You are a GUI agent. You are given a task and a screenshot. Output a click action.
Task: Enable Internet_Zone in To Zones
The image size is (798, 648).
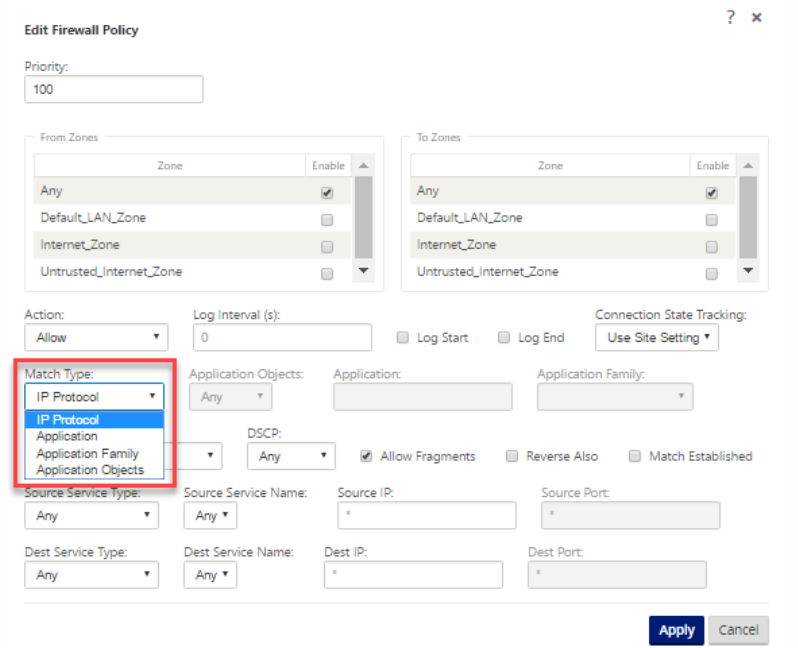(711, 246)
